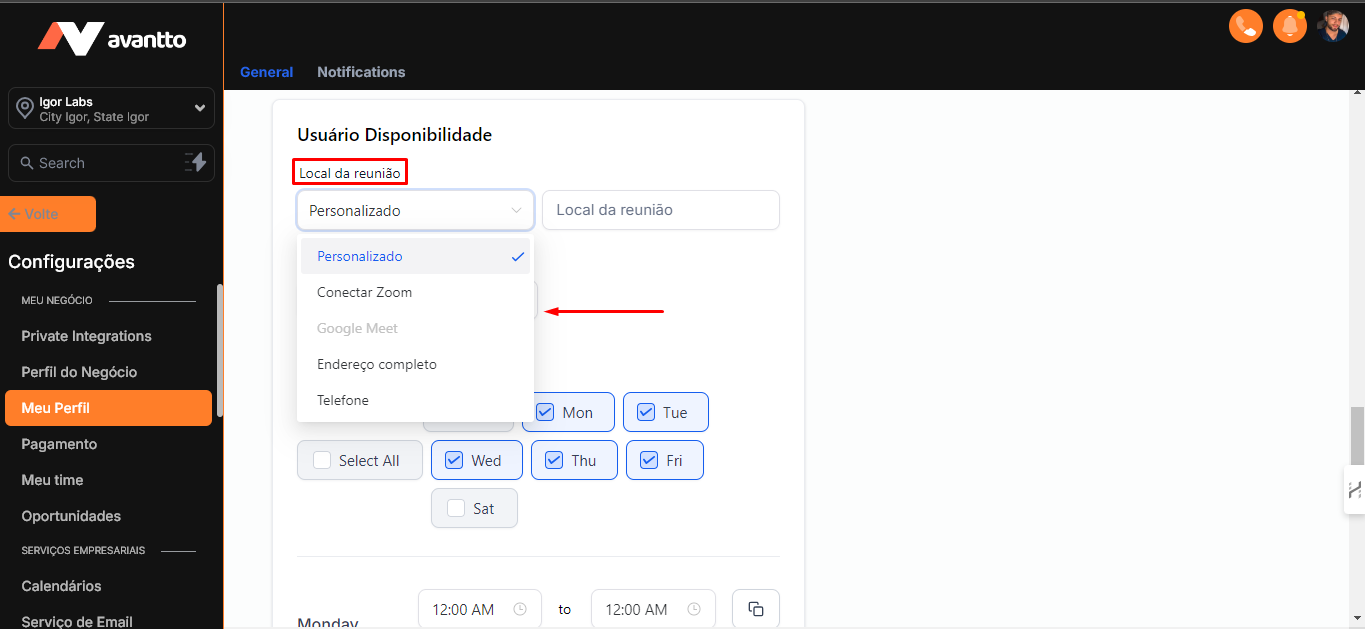Click the lightning quick-actions icon in search

[195, 163]
